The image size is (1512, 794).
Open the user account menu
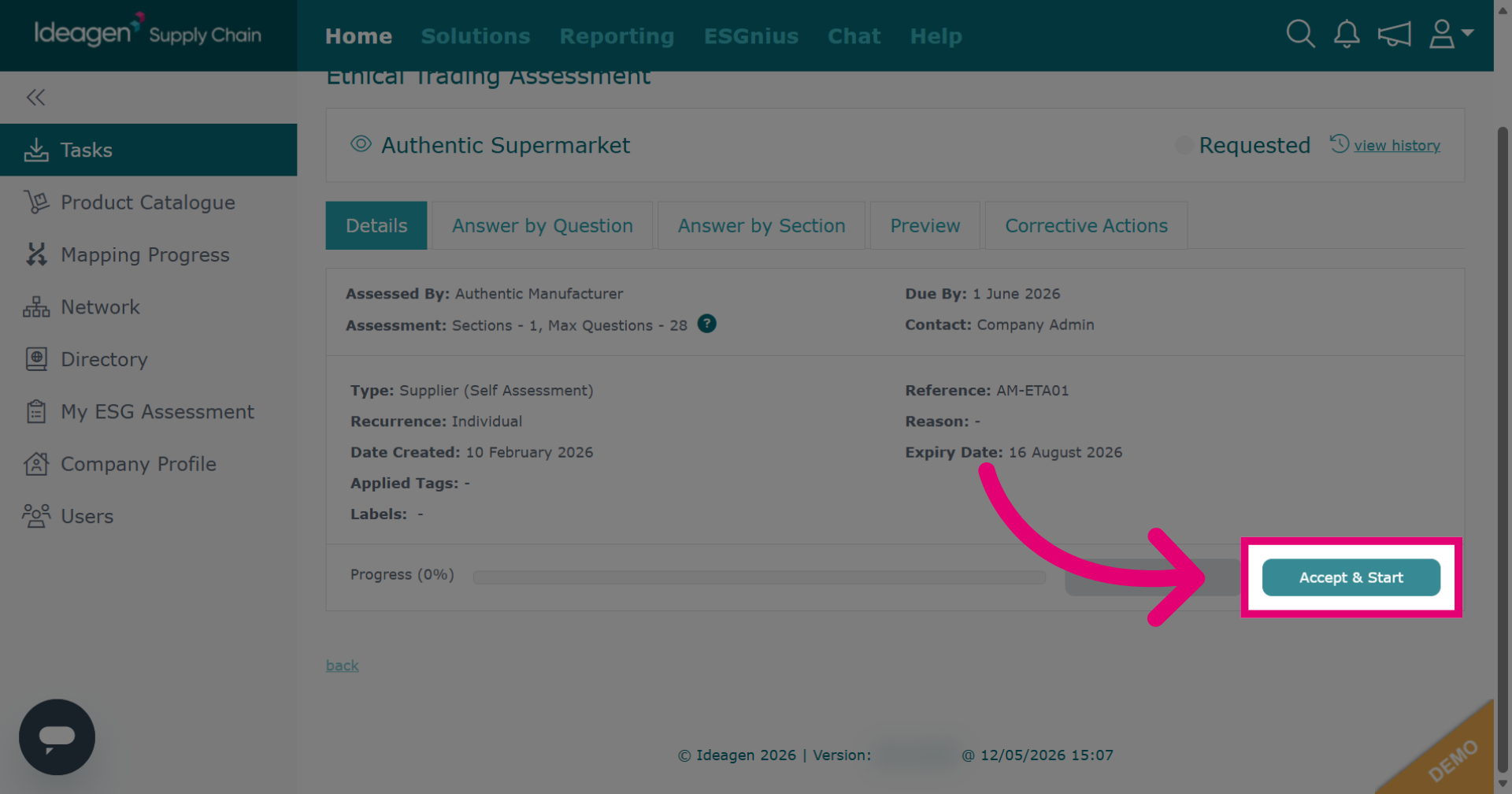[x=1451, y=34]
